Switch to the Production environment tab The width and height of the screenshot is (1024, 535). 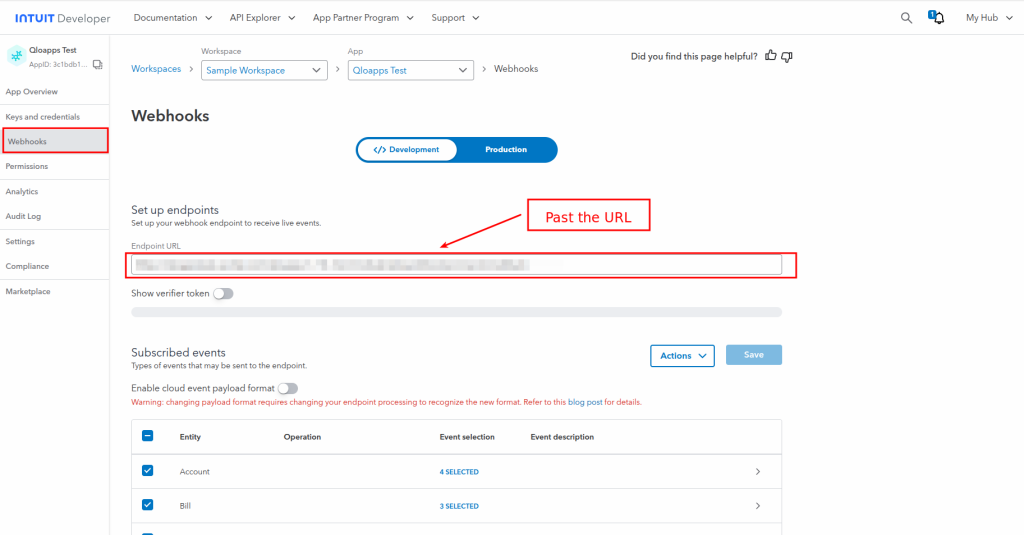click(506, 150)
